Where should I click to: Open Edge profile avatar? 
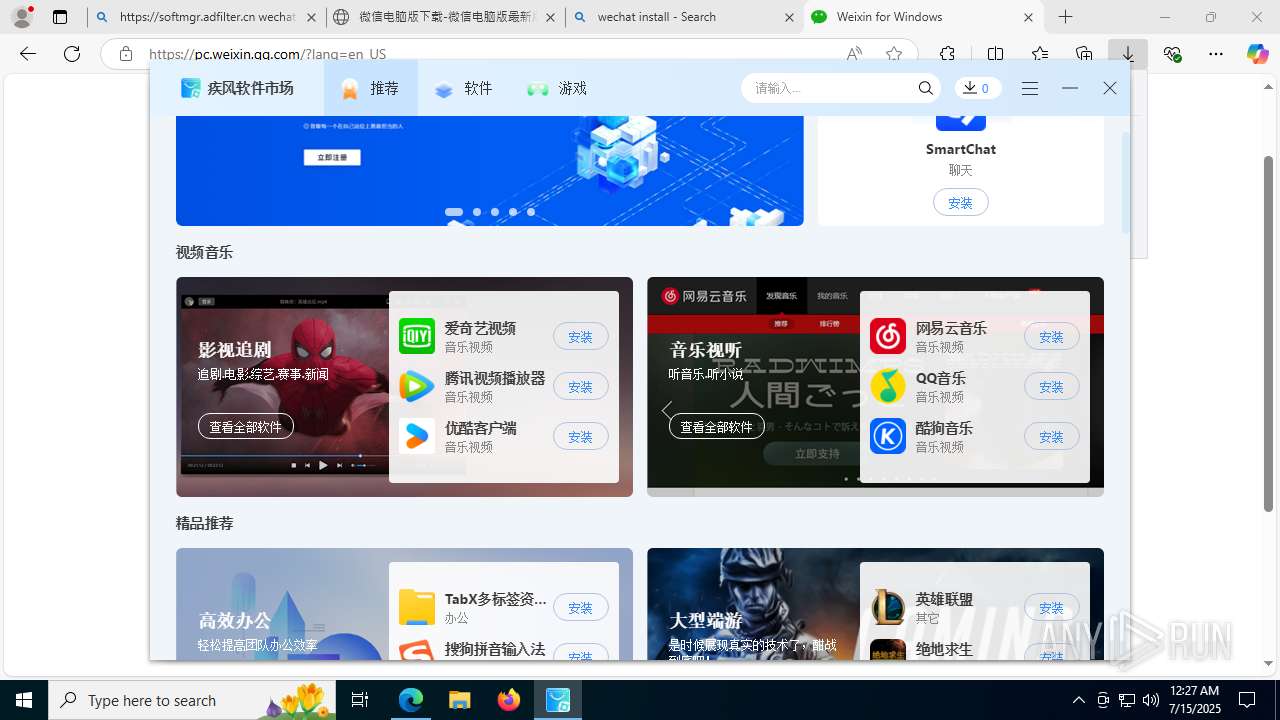tap(21, 17)
